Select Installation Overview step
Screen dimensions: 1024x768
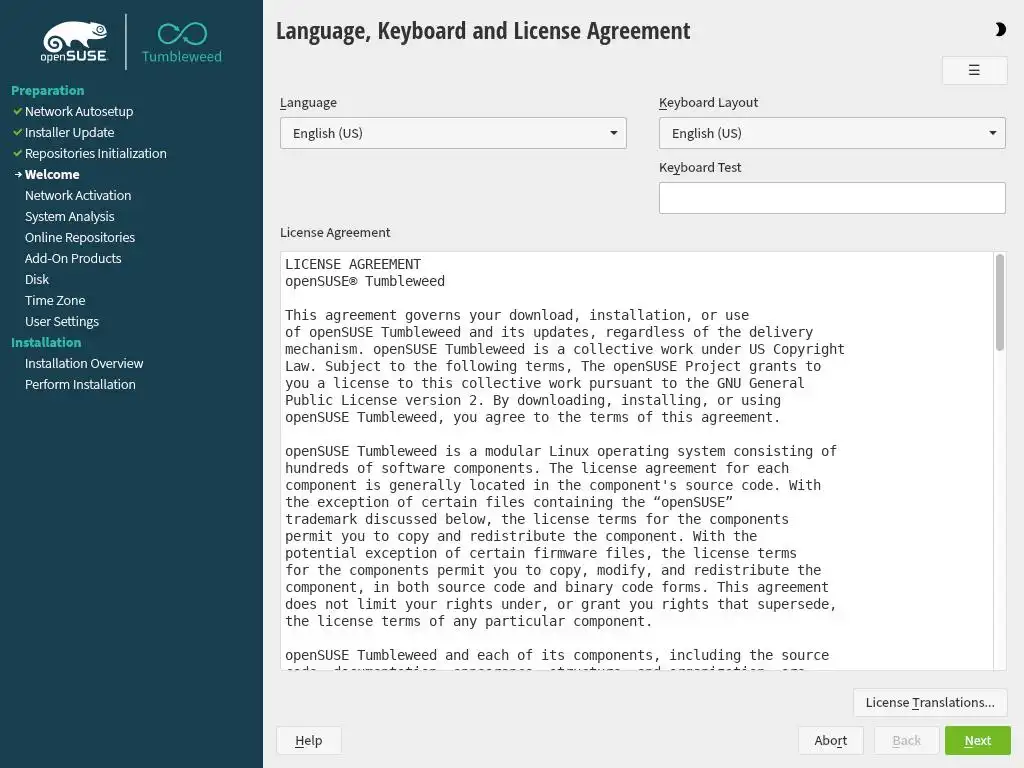tap(84, 363)
